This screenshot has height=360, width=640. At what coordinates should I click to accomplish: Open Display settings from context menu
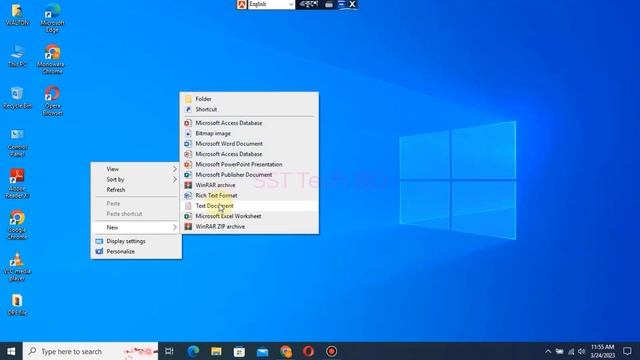[136, 241]
